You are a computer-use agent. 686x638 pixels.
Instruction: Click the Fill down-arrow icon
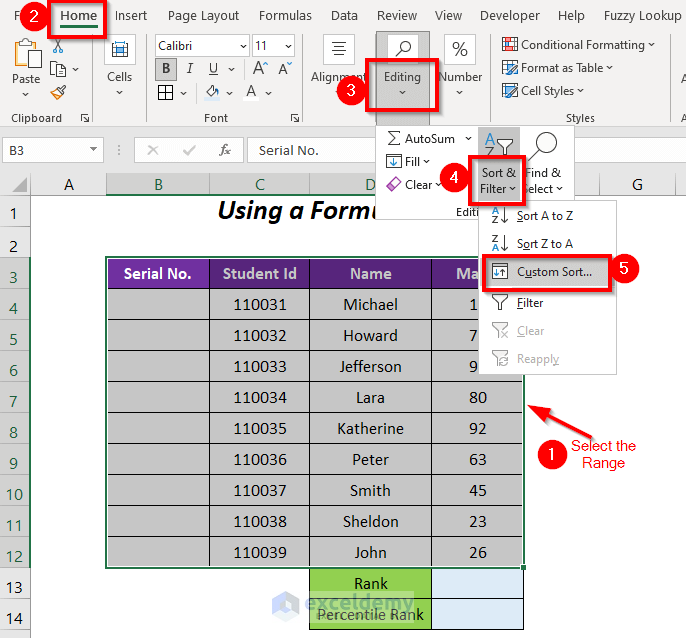pyautogui.click(x=393, y=161)
